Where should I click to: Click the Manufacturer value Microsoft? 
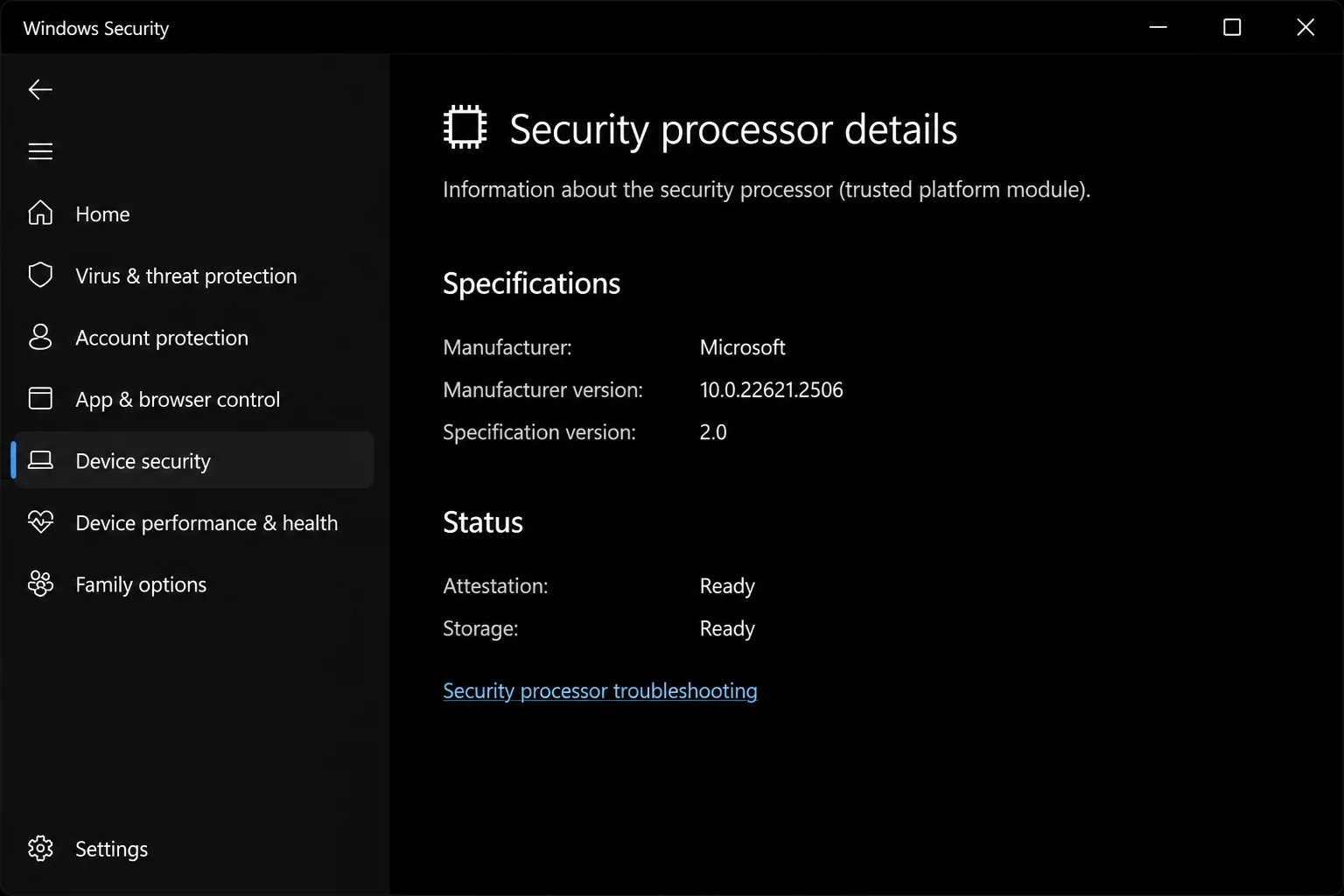tap(742, 347)
